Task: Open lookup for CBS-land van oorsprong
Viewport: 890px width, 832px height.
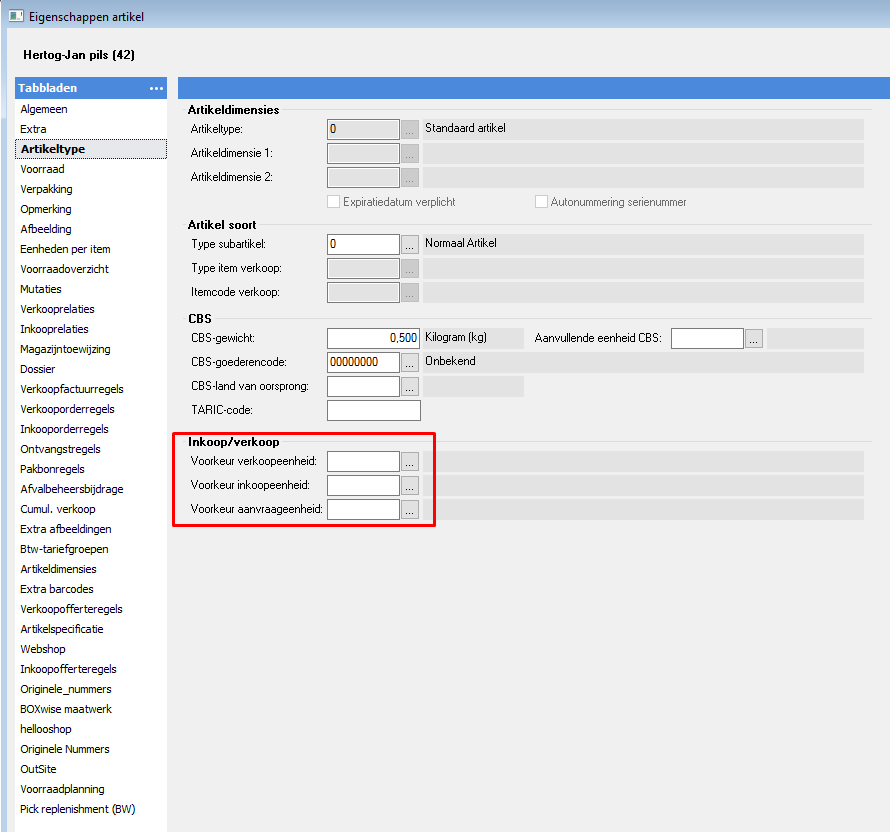Action: (x=410, y=386)
